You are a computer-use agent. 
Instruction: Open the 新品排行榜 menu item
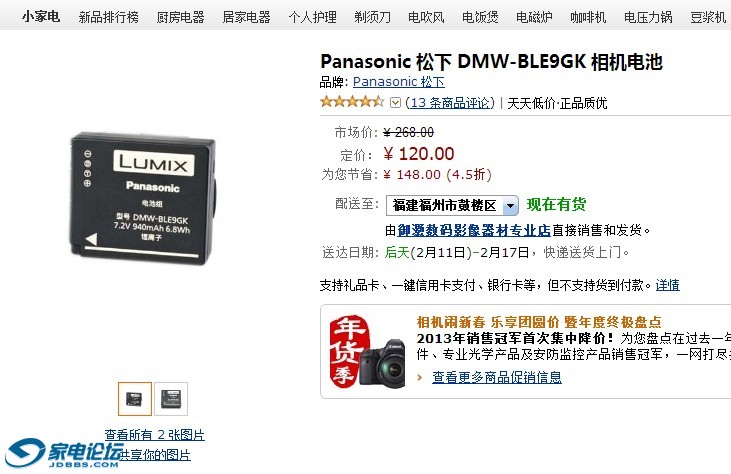tap(109, 17)
